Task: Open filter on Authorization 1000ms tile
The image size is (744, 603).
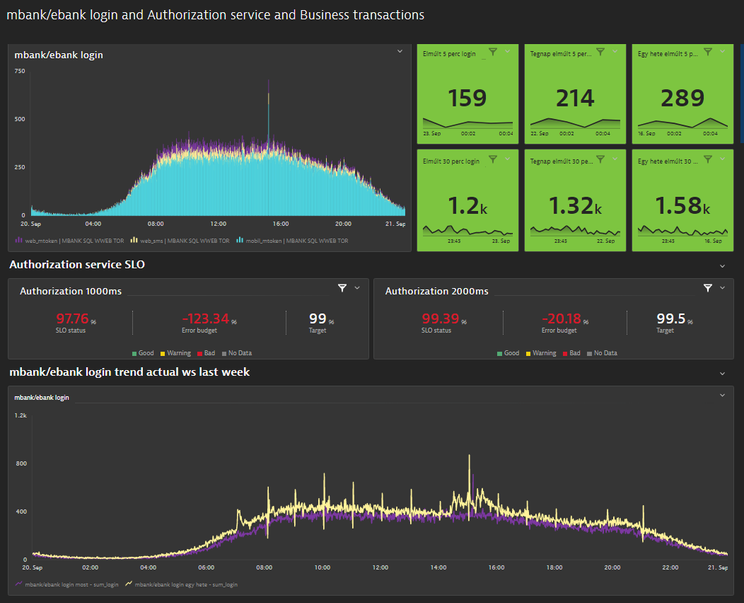Action: tap(342, 288)
